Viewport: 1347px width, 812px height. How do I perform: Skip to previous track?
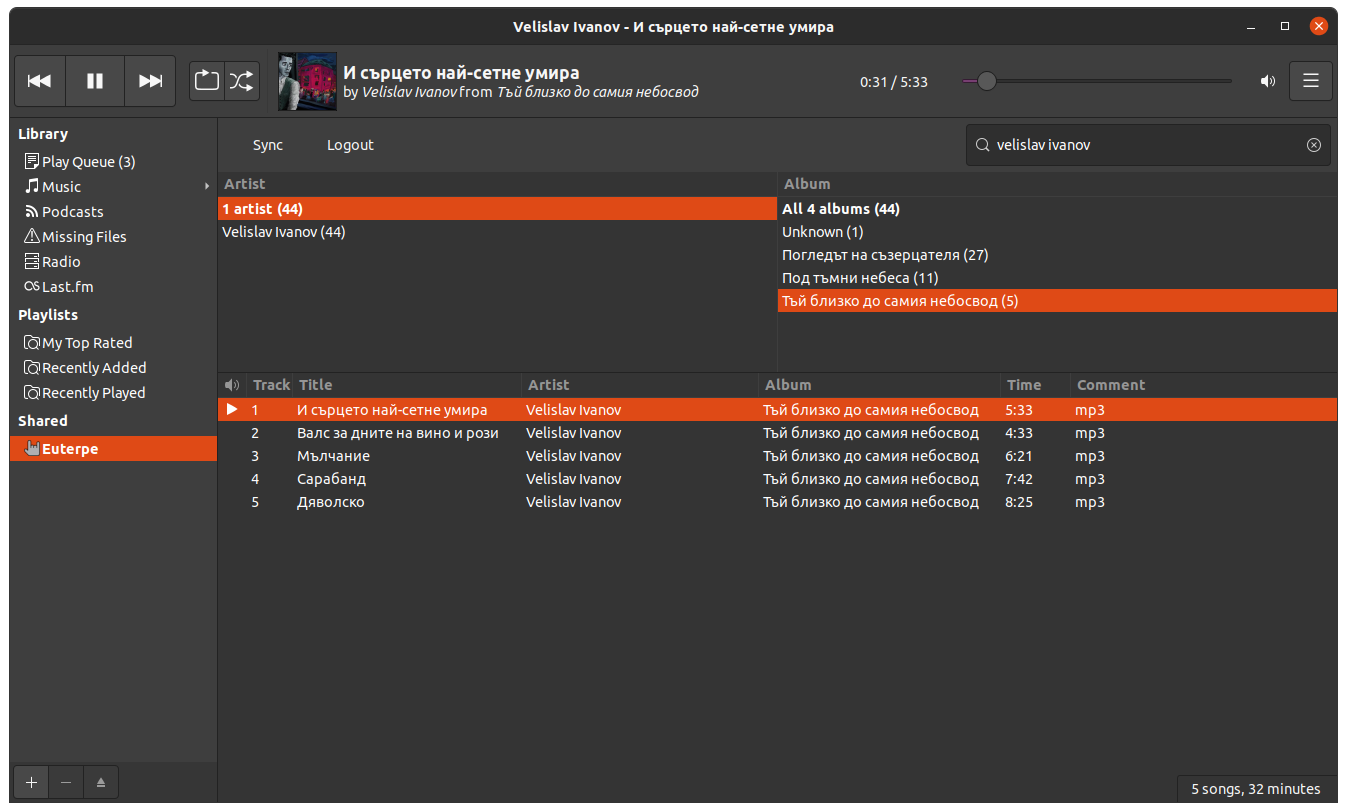pos(40,81)
